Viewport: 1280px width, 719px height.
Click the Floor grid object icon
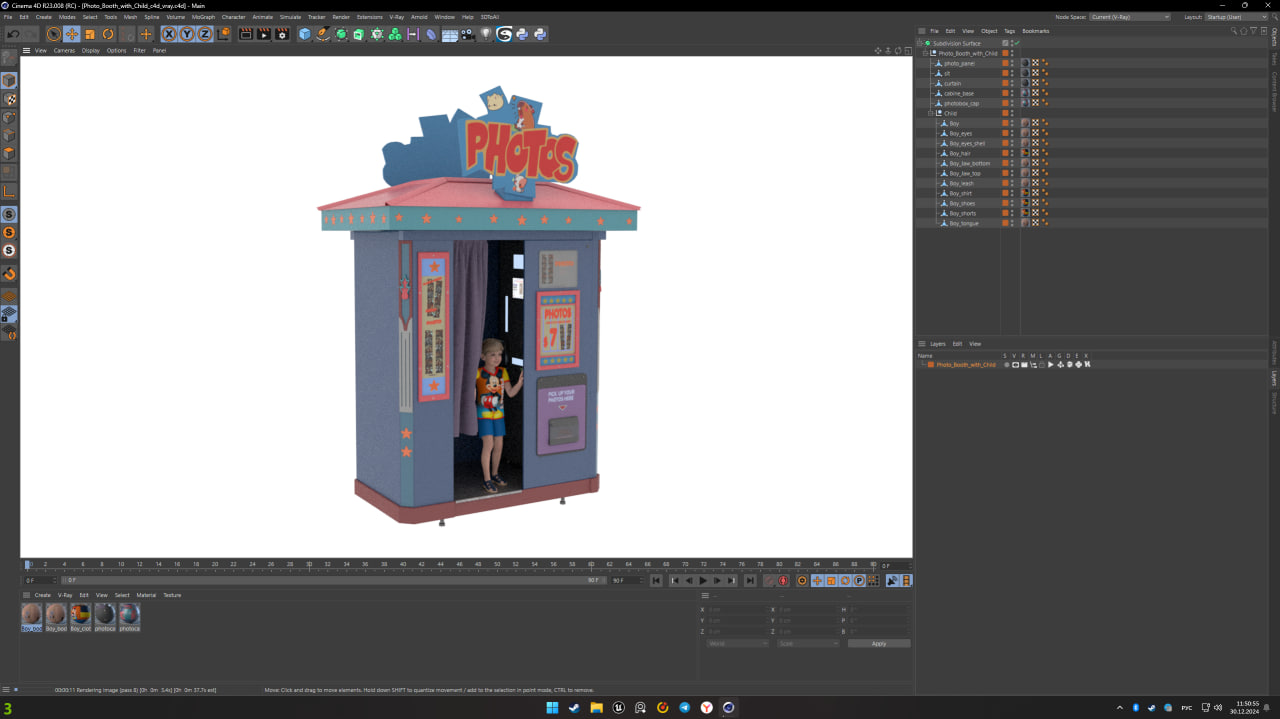450,34
